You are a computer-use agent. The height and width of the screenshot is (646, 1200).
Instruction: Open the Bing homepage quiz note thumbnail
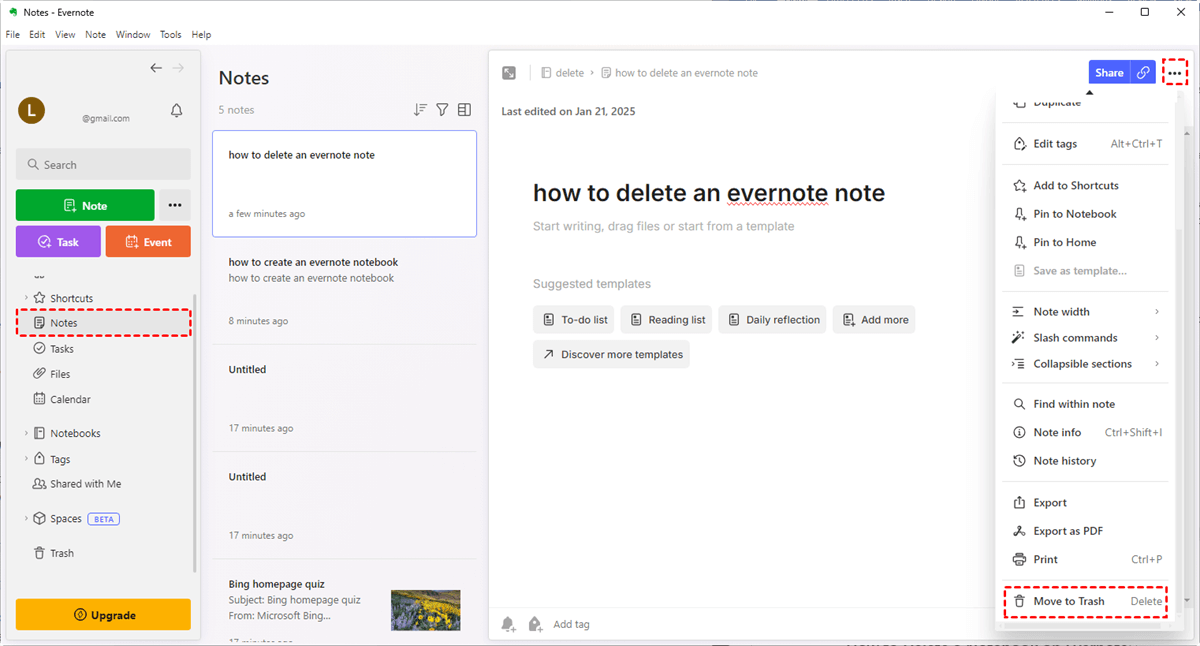click(426, 610)
